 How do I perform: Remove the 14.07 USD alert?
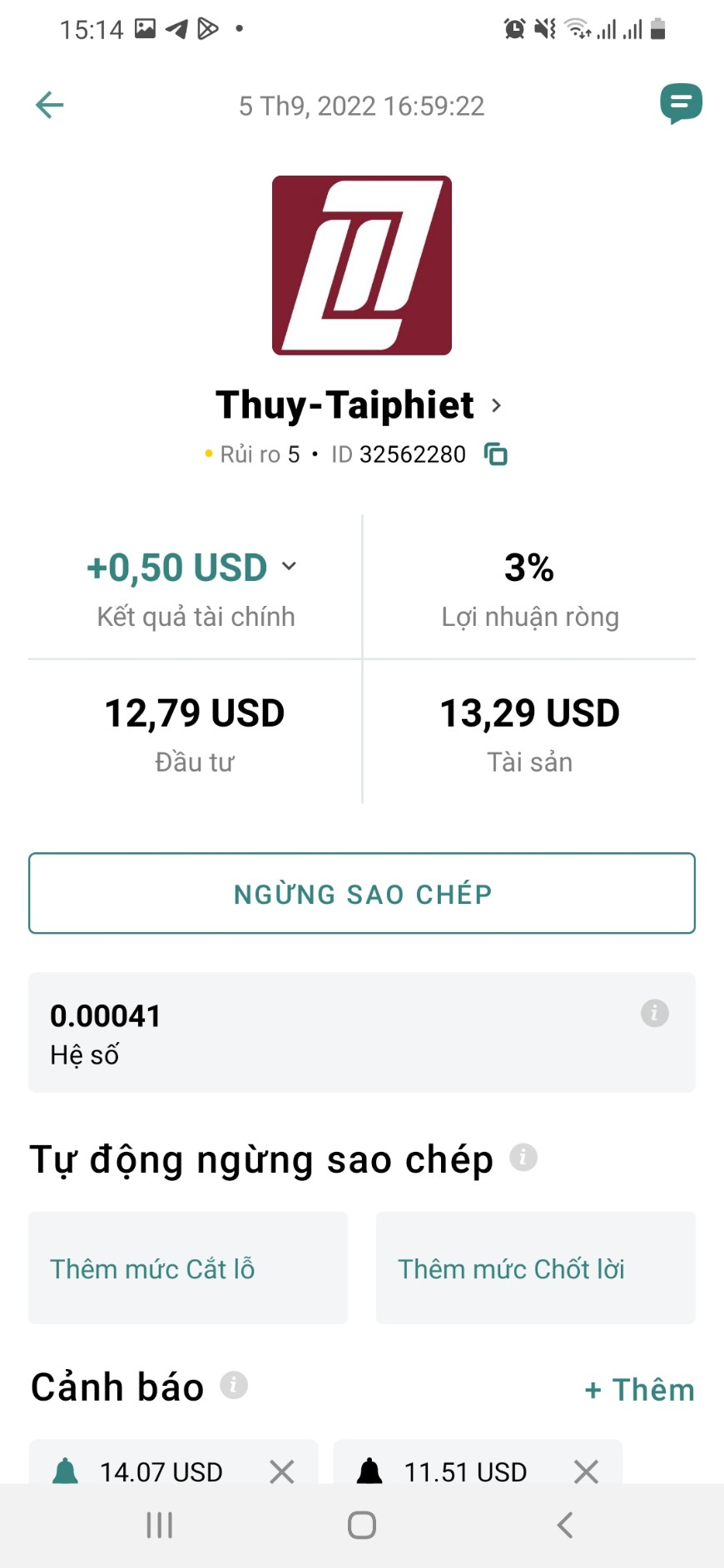(x=282, y=1471)
